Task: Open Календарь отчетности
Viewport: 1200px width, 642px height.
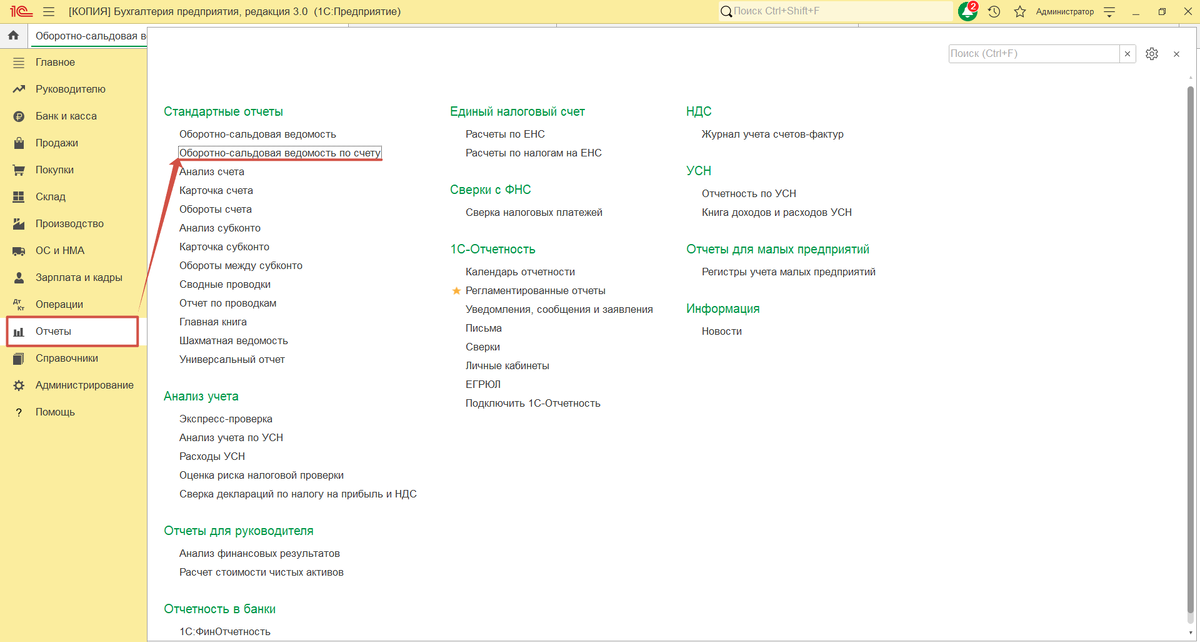Action: 520,272
